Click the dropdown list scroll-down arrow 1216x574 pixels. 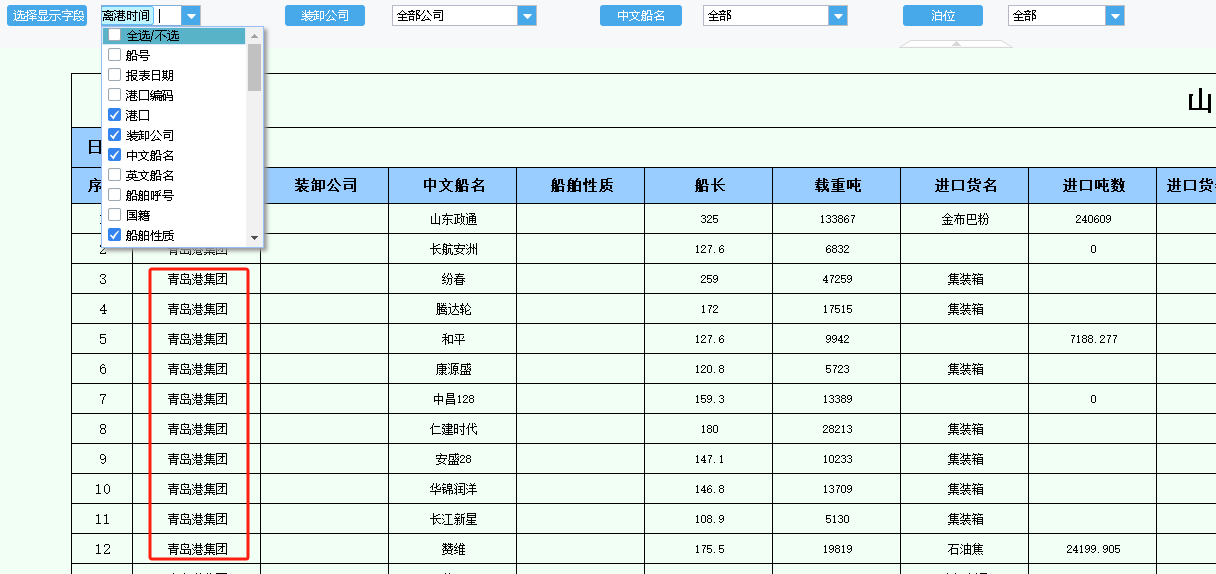pos(254,238)
